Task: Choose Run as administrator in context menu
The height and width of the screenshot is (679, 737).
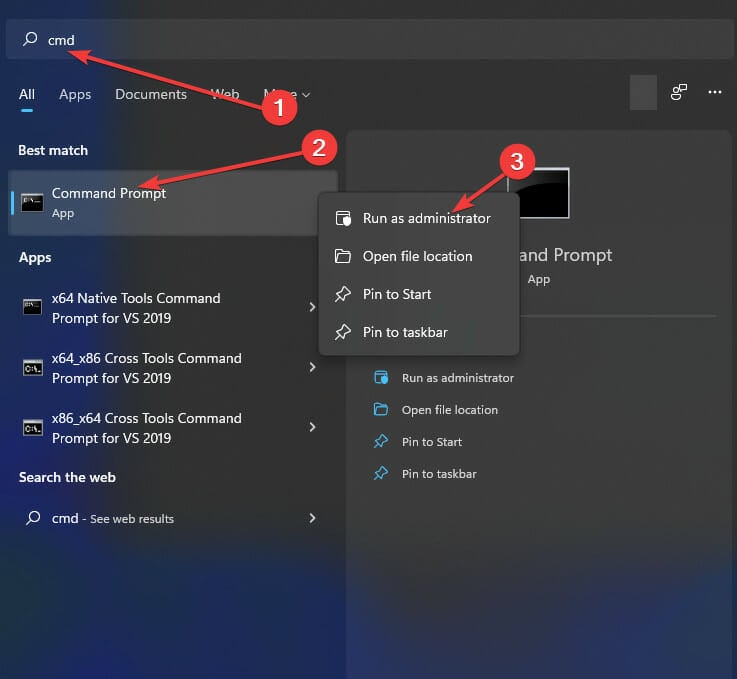Action: (x=419, y=218)
